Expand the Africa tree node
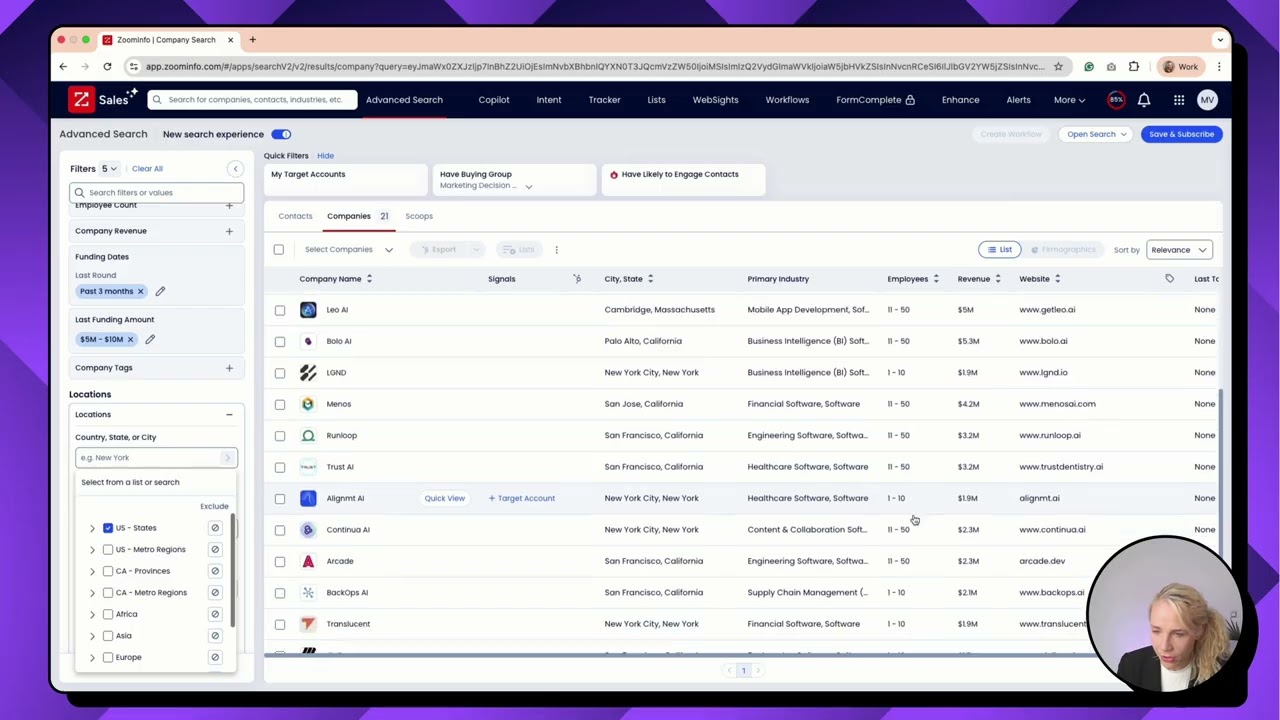Image resolution: width=1280 pixels, height=720 pixels. point(92,614)
